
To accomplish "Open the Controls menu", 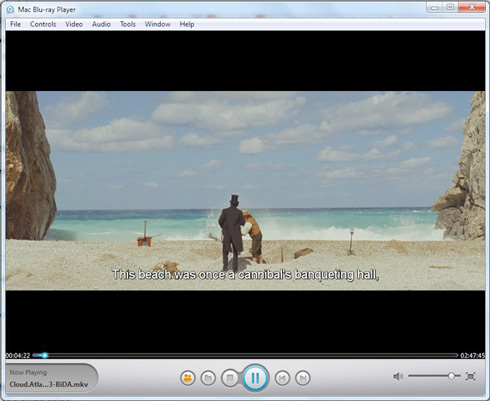I will [x=43, y=24].
